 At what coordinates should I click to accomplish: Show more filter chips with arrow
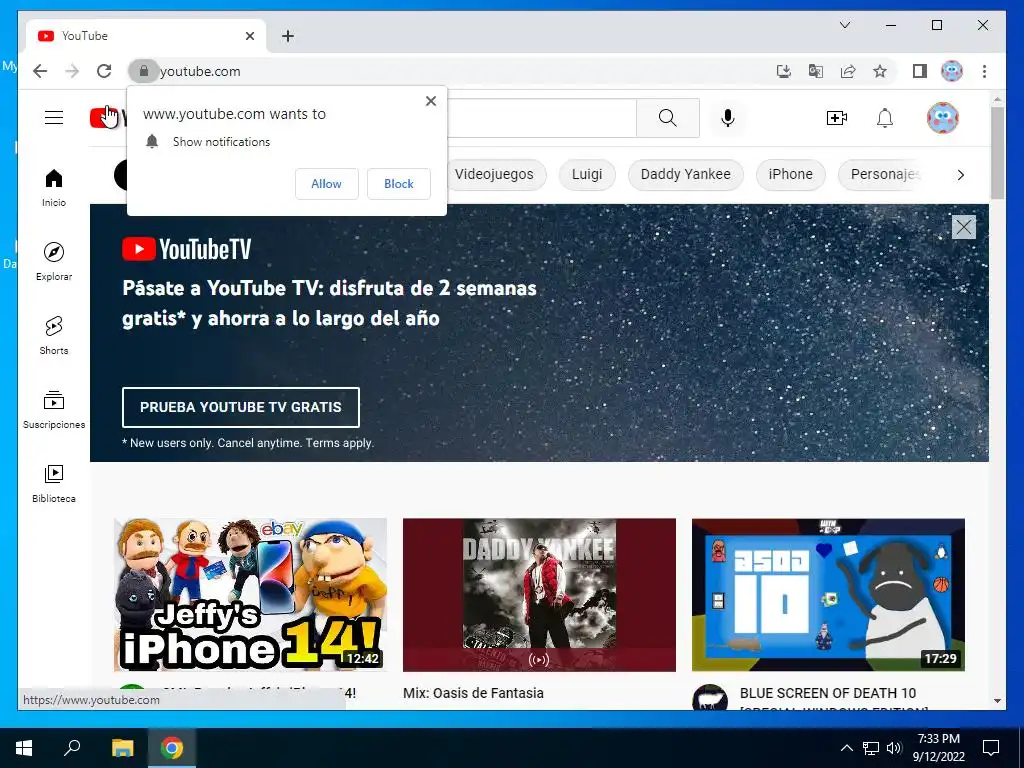960,174
